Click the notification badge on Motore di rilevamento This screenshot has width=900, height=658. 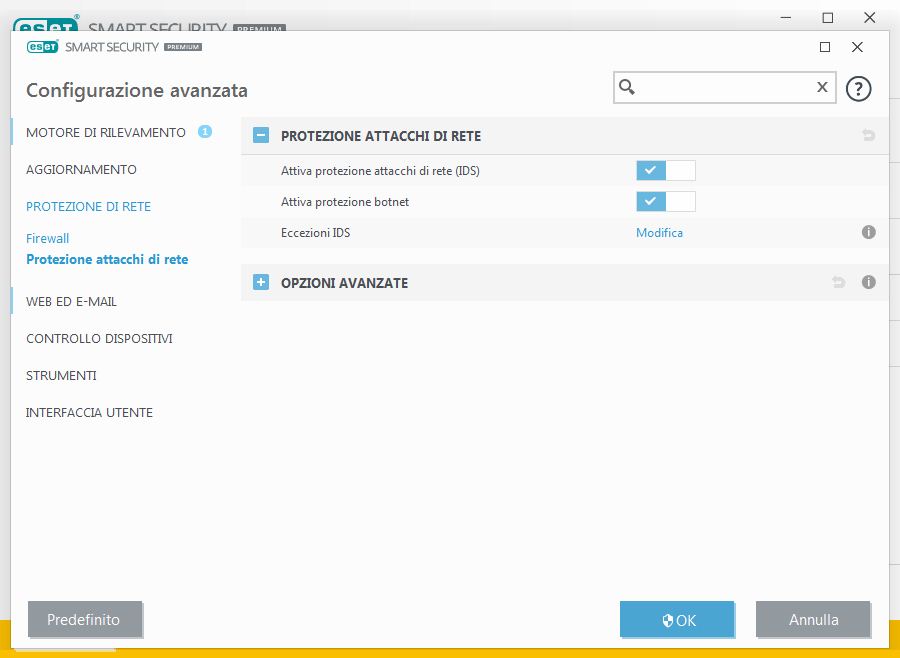coord(205,132)
